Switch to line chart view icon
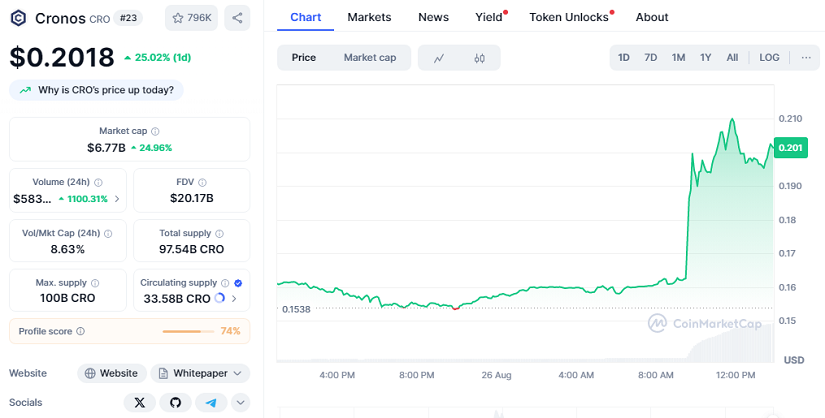 point(439,58)
